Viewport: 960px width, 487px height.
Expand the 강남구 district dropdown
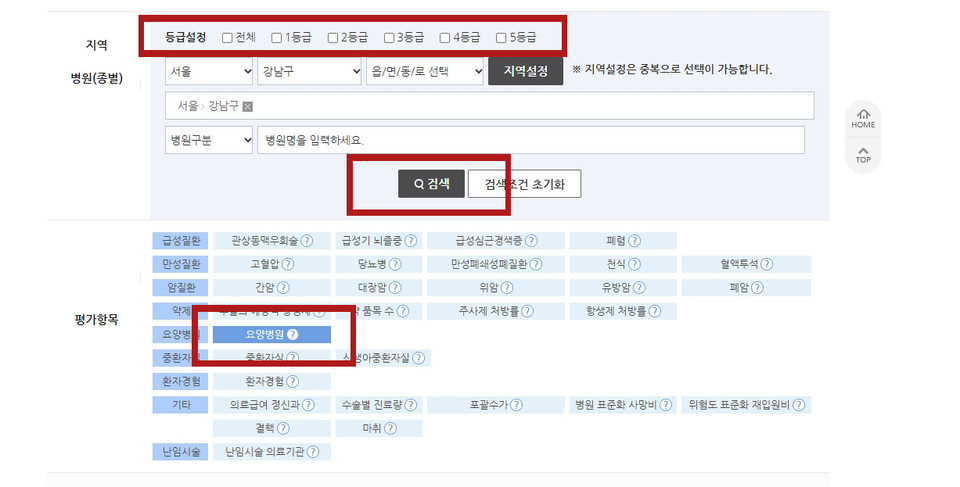(309, 71)
